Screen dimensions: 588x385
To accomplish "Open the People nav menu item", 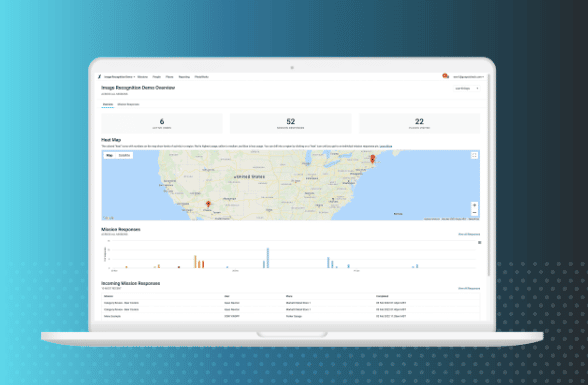I will click(157, 77).
